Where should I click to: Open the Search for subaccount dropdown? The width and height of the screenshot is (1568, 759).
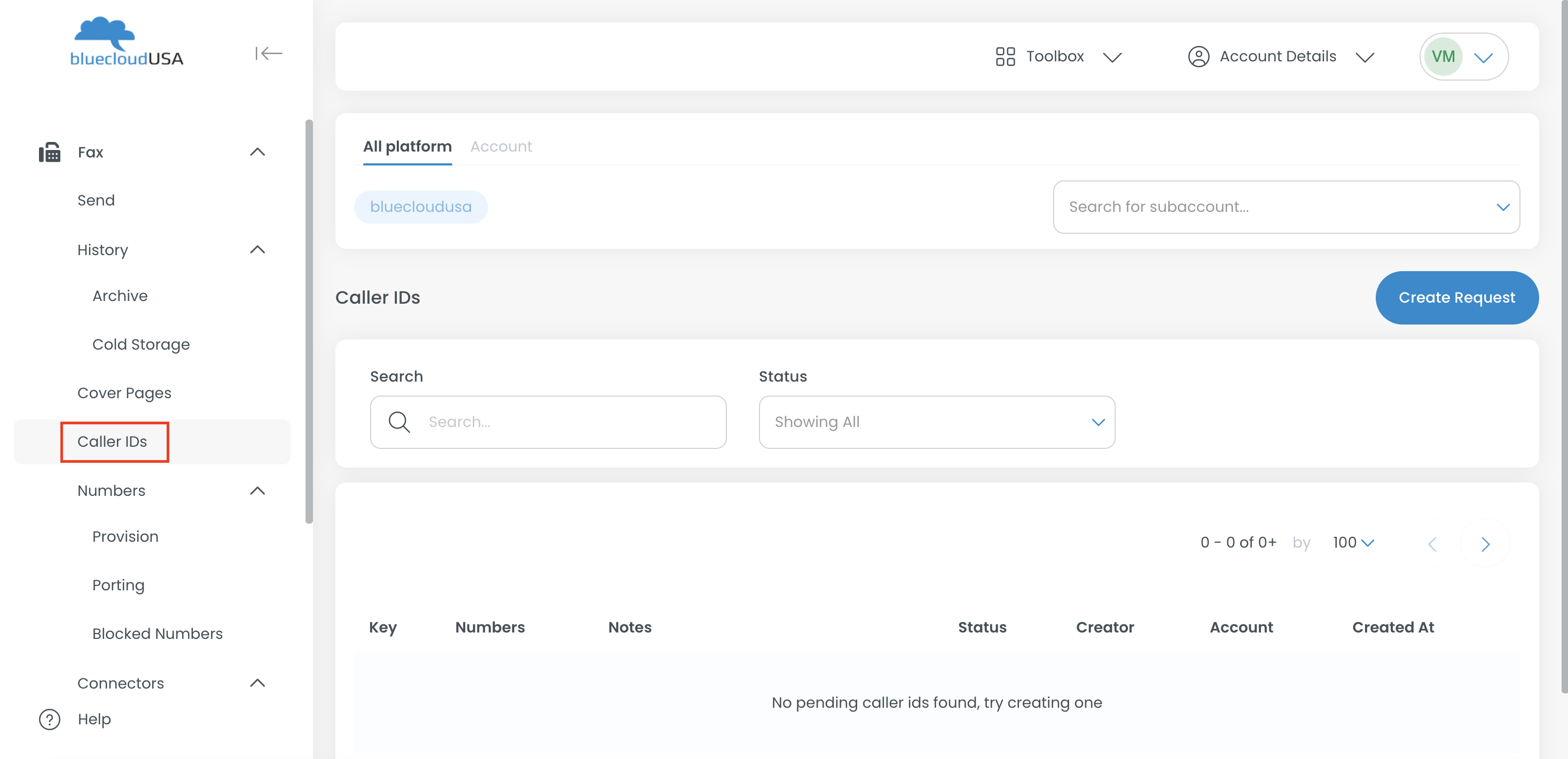coord(1285,207)
